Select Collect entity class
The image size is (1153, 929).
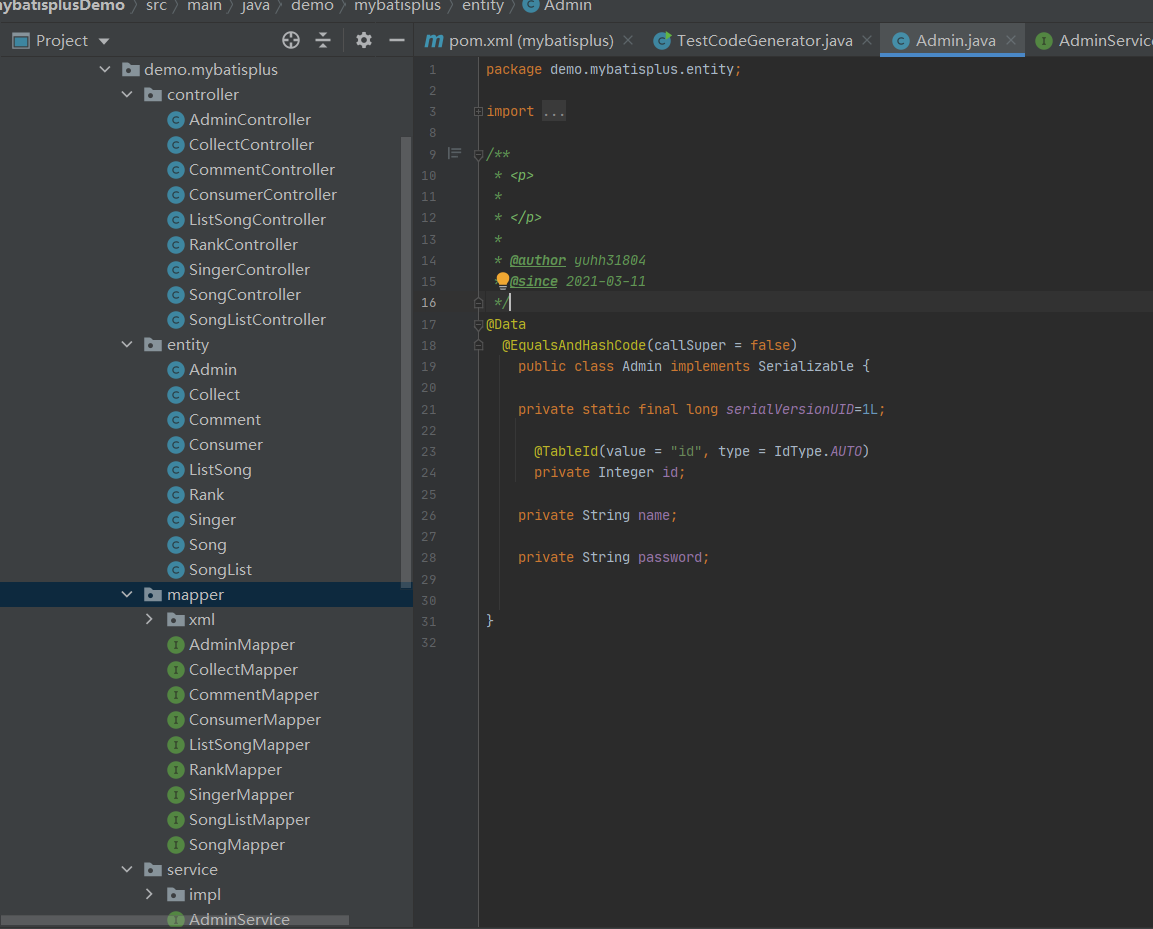(x=214, y=394)
